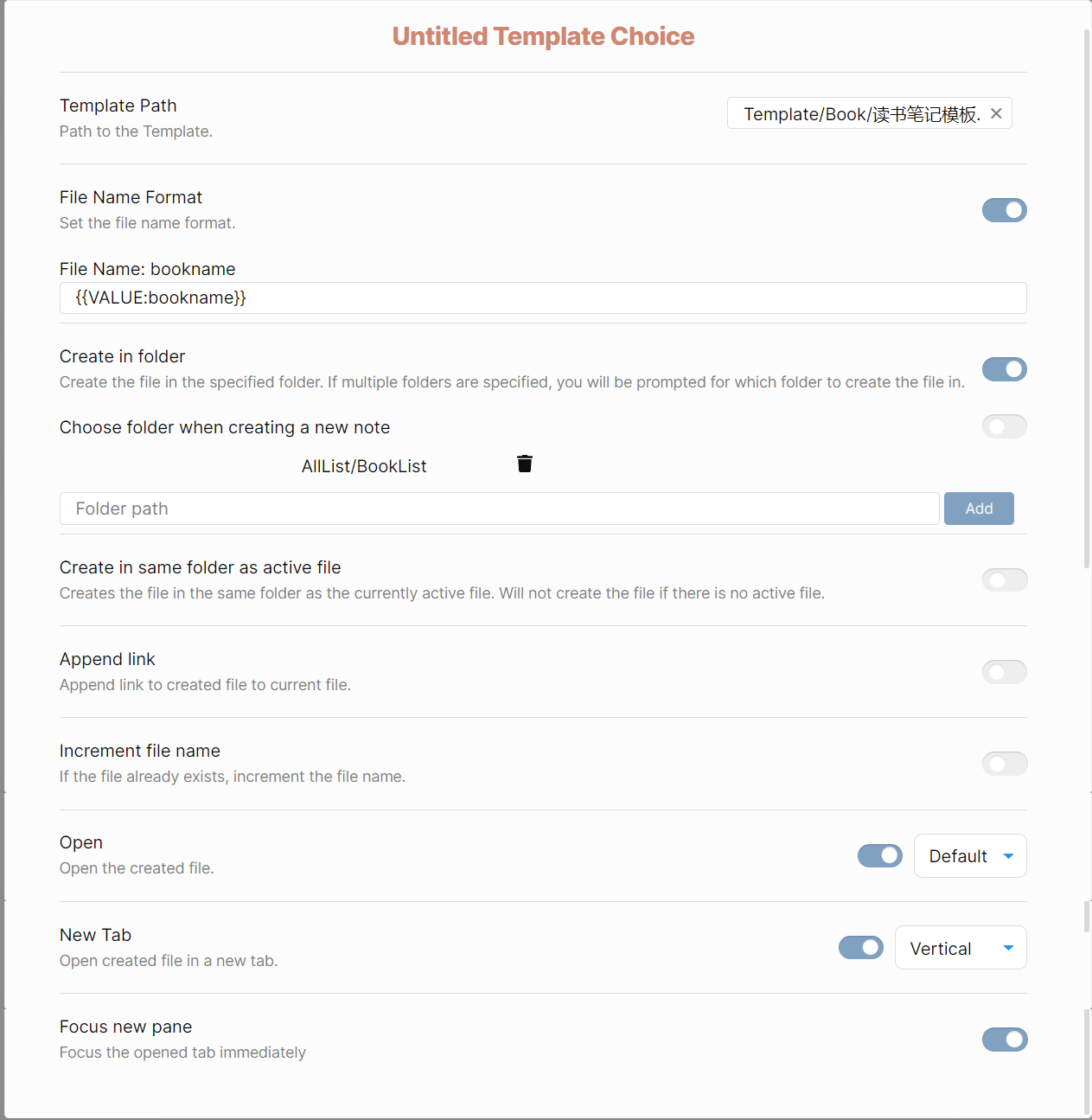Turn on Append link toggle
Screen dimensions: 1092x1120
pos(1004,672)
